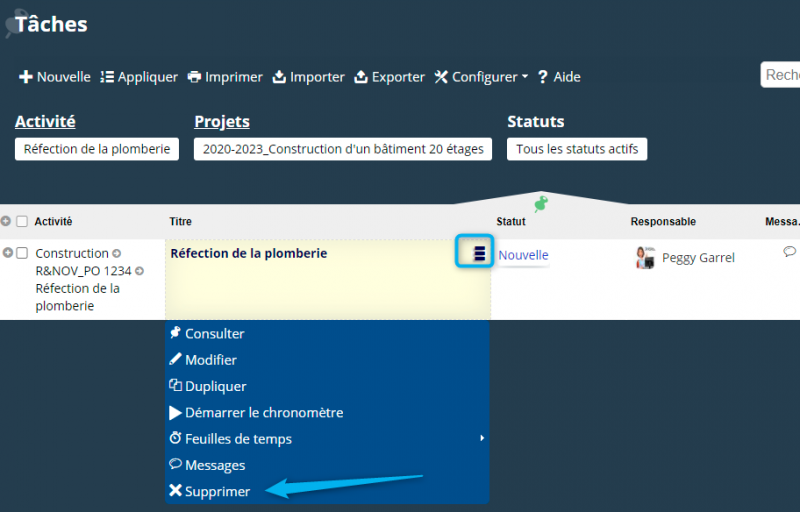Start the chronometer from context menu
Viewport: 800px width, 512px height.
pos(263,412)
